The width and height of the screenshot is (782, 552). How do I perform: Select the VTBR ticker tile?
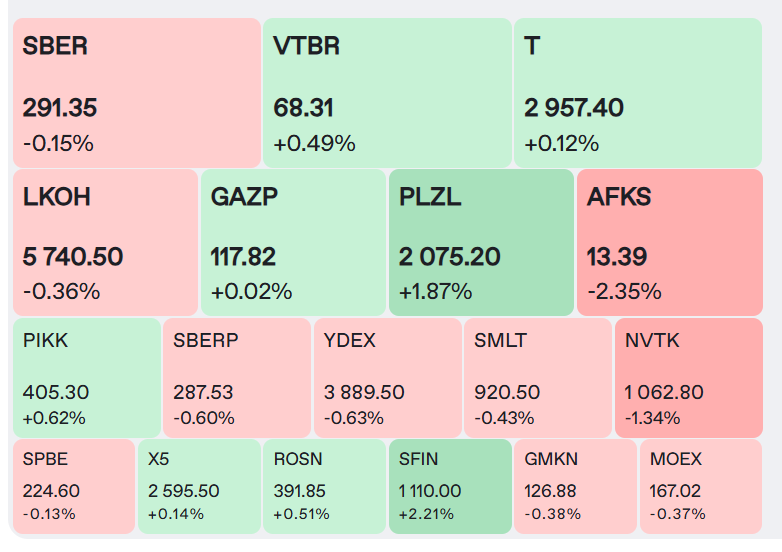click(x=387, y=92)
